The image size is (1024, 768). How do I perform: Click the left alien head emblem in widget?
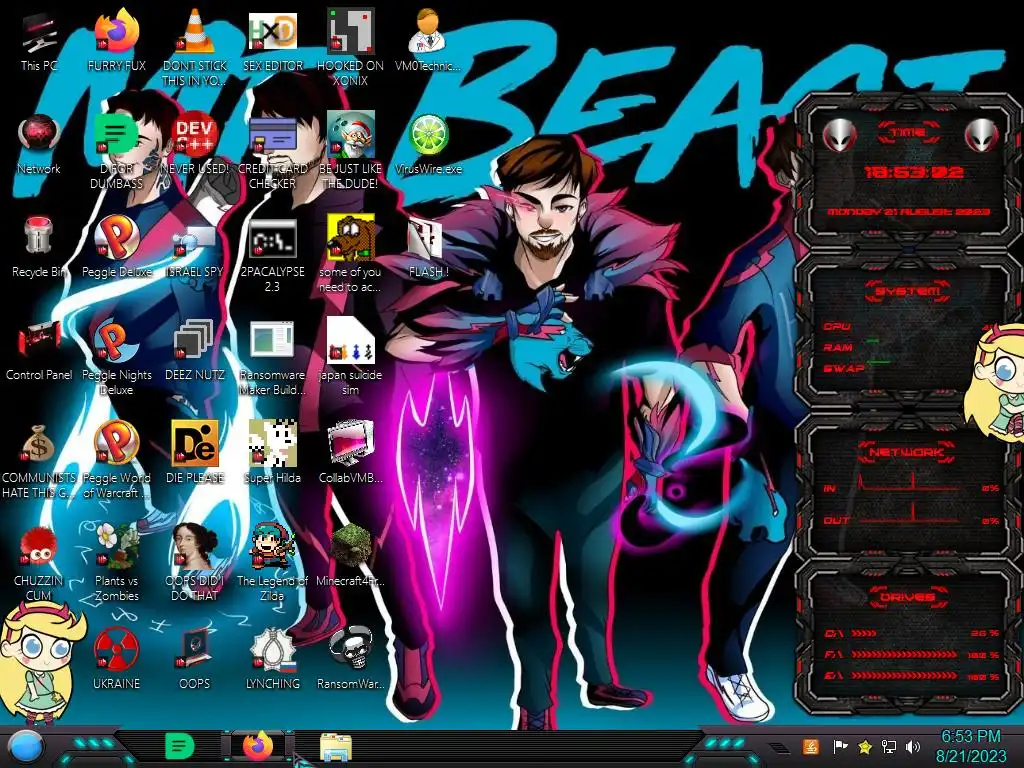pos(840,136)
